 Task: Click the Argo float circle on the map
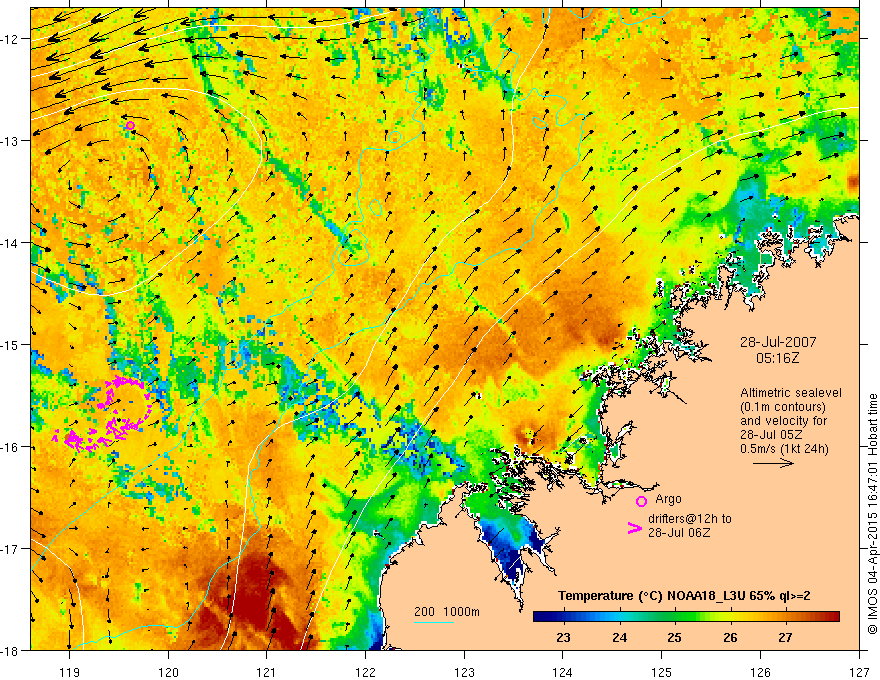pyautogui.click(x=130, y=125)
